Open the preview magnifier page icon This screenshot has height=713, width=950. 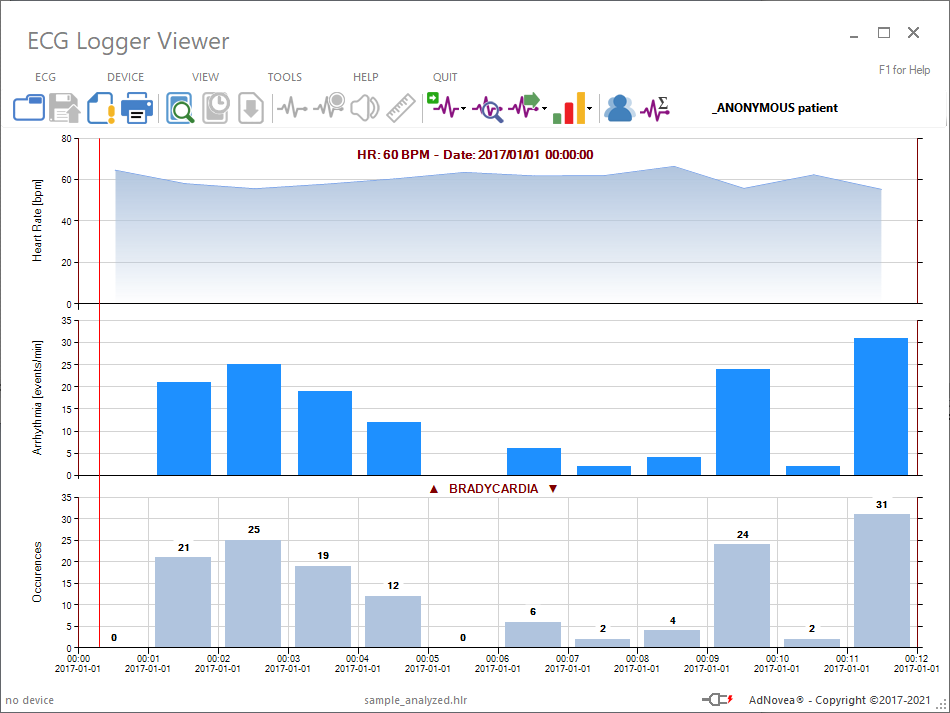(x=180, y=108)
